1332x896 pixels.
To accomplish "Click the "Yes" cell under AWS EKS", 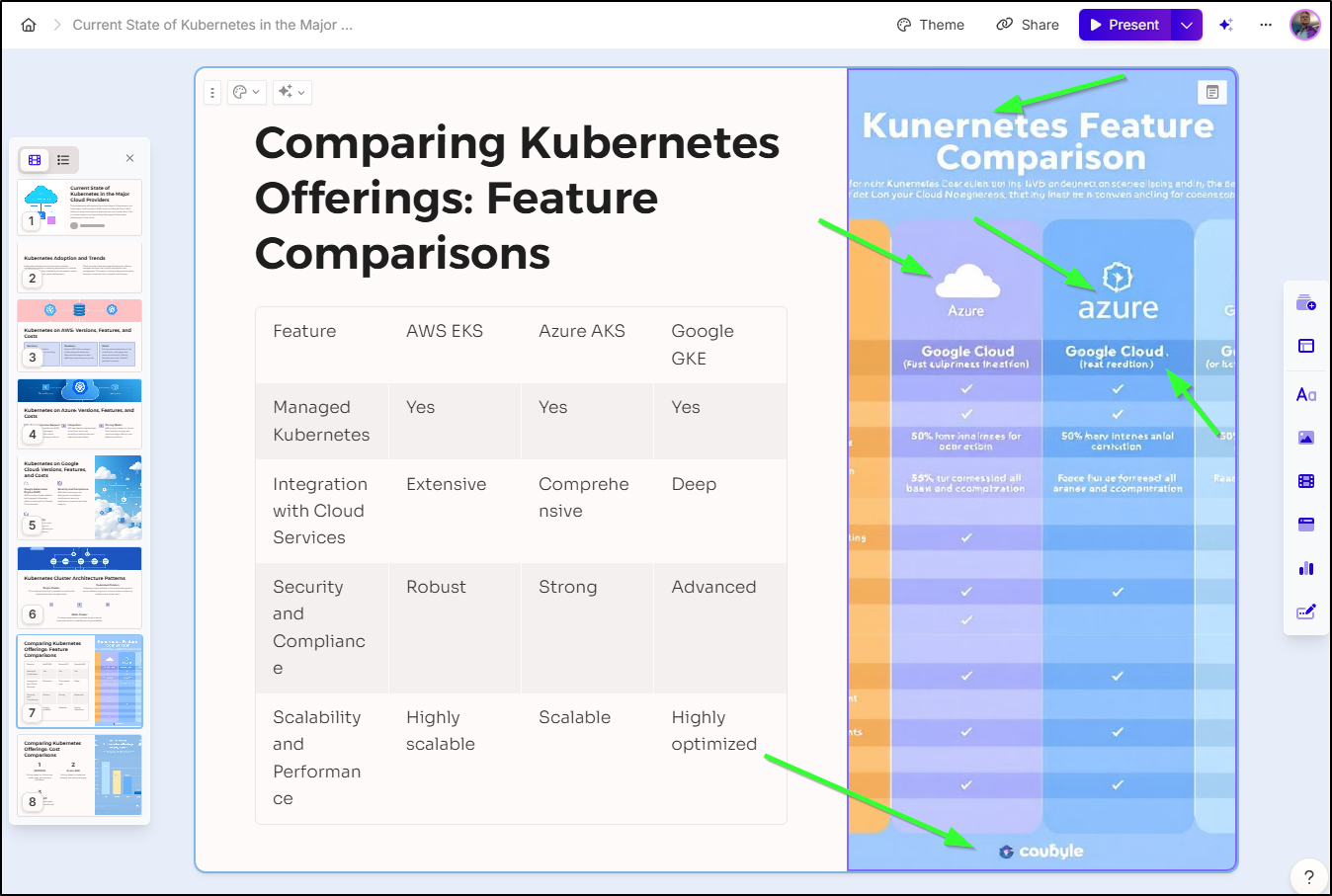I will click(x=455, y=421).
